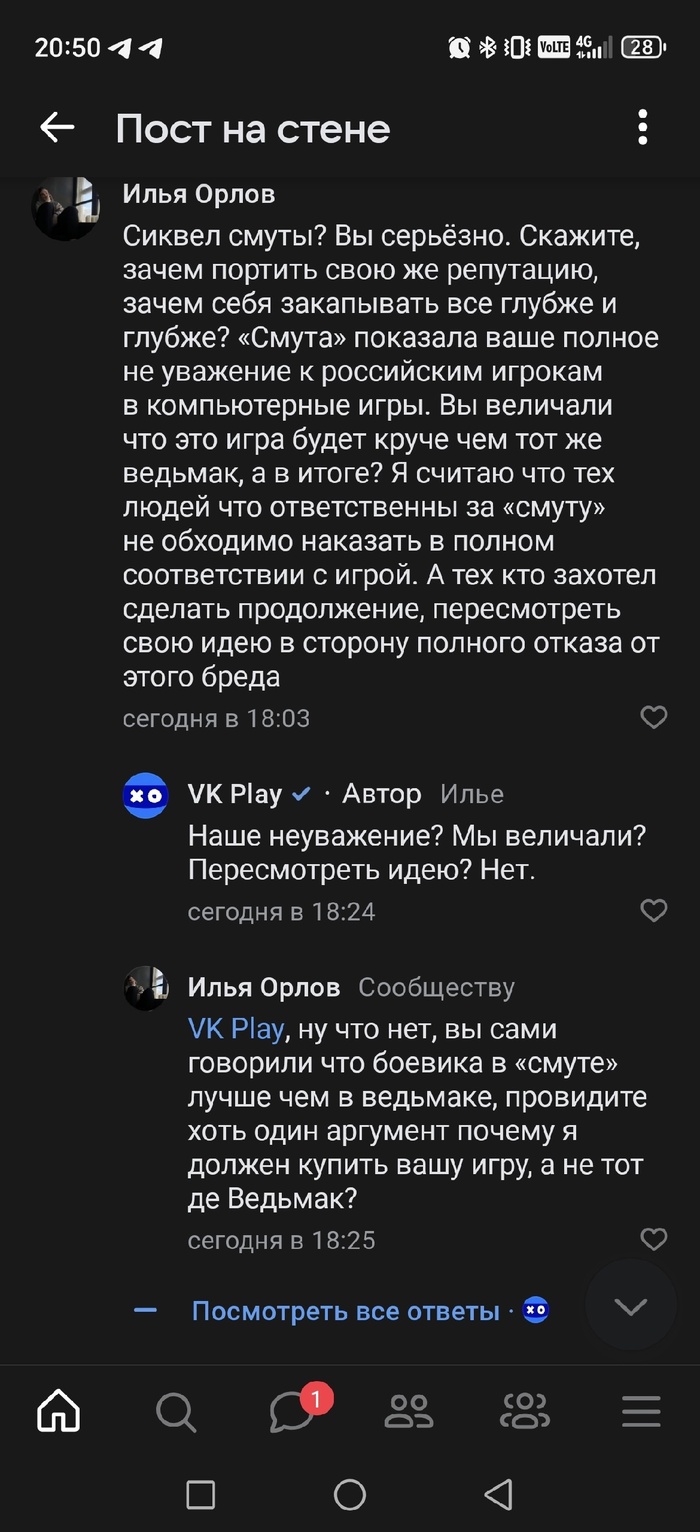700x1532 pixels.
Task: Tap the back arrow in header
Action: pos(57,128)
